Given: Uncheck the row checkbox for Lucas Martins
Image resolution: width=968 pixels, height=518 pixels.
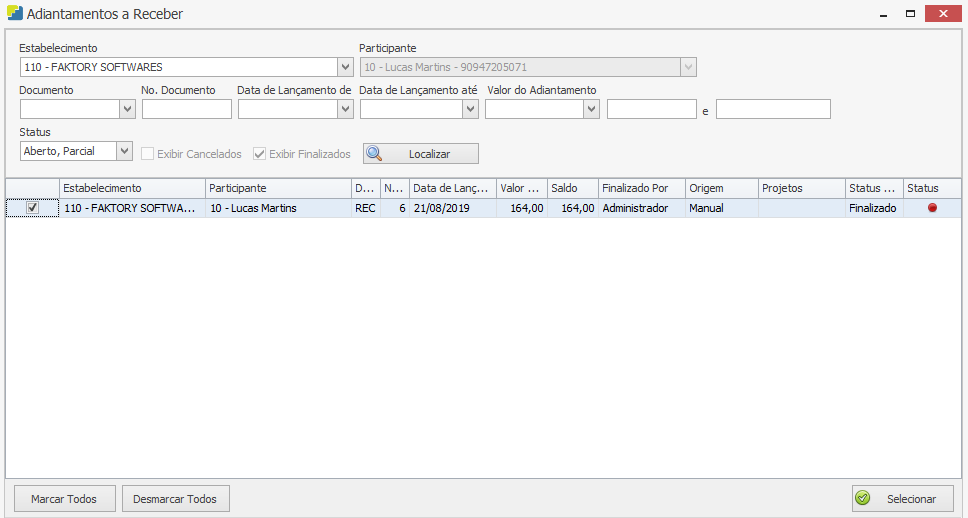Looking at the screenshot, I should pyautogui.click(x=32, y=208).
